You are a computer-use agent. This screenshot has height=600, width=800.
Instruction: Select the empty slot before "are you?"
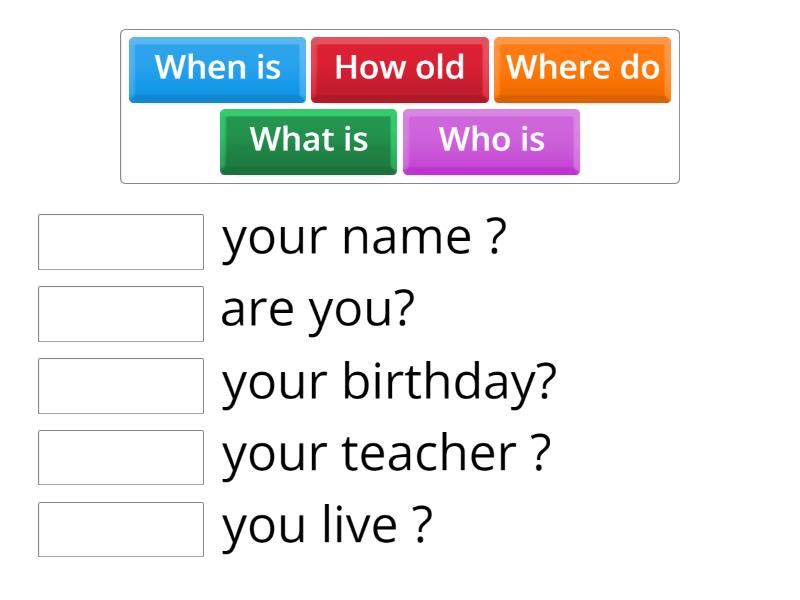pyautogui.click(x=121, y=314)
